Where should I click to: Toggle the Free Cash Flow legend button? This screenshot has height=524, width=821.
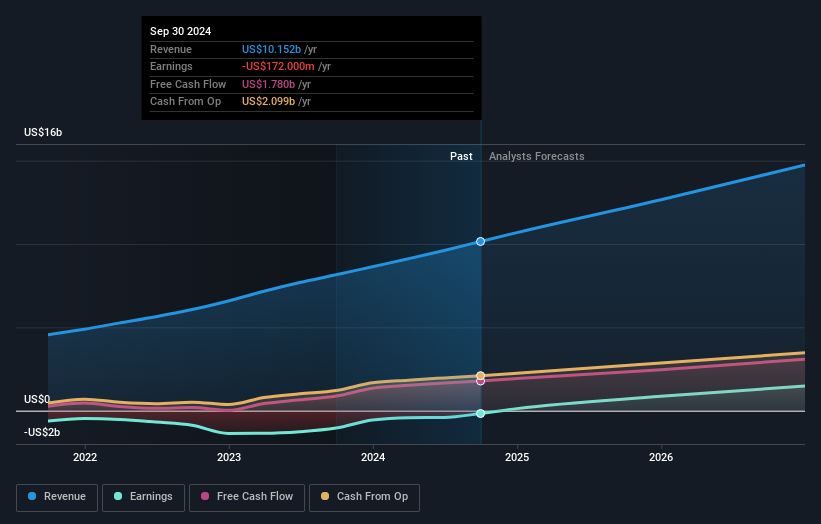coord(247,497)
